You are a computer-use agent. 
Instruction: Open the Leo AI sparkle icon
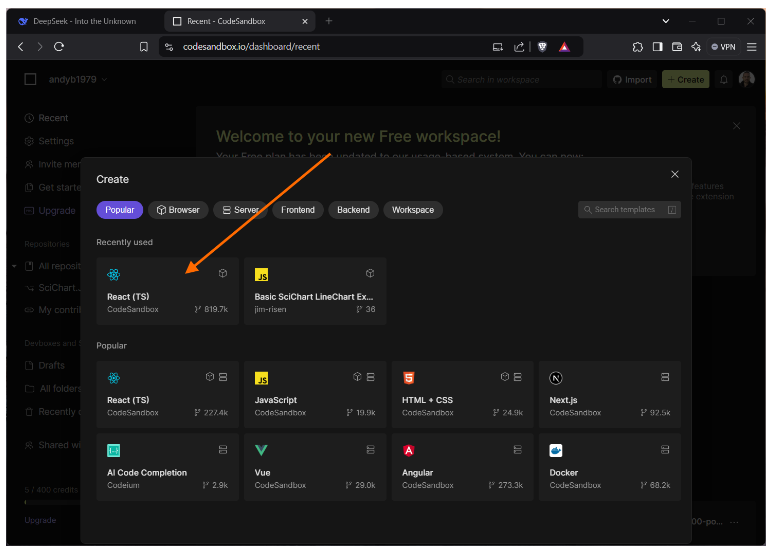(696, 47)
